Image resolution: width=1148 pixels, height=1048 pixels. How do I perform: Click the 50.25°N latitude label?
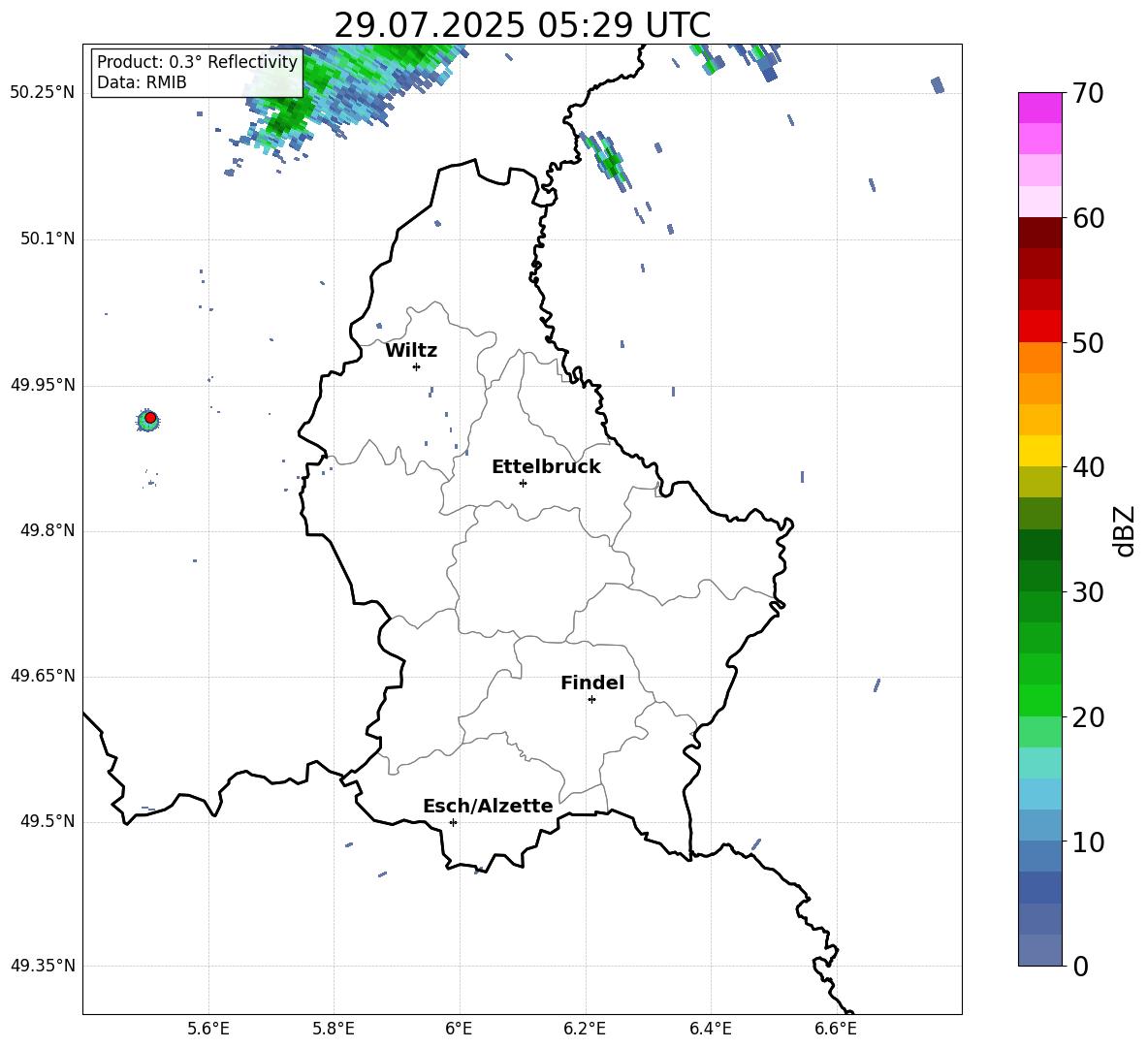click(43, 93)
